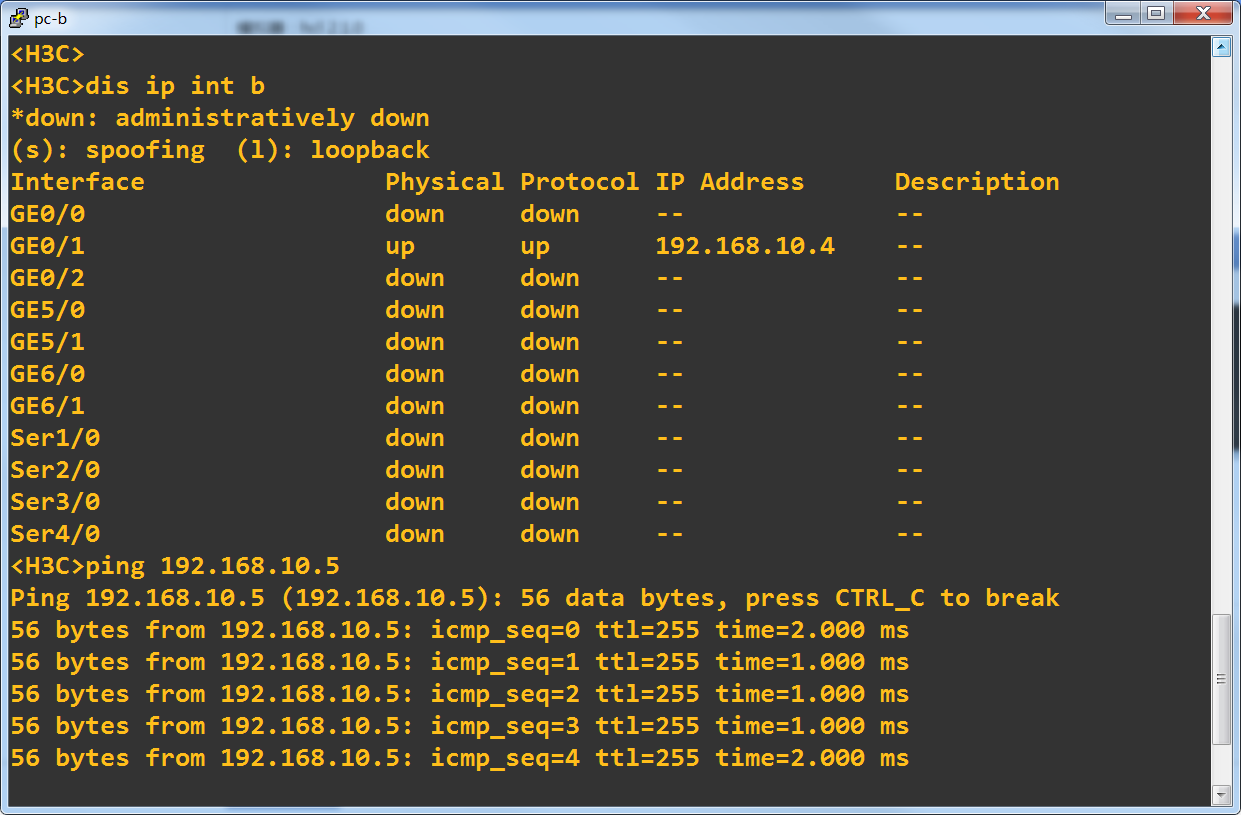1241x815 pixels.
Task: Maximize the pc-b terminal window
Action: pyautogui.click(x=1156, y=14)
